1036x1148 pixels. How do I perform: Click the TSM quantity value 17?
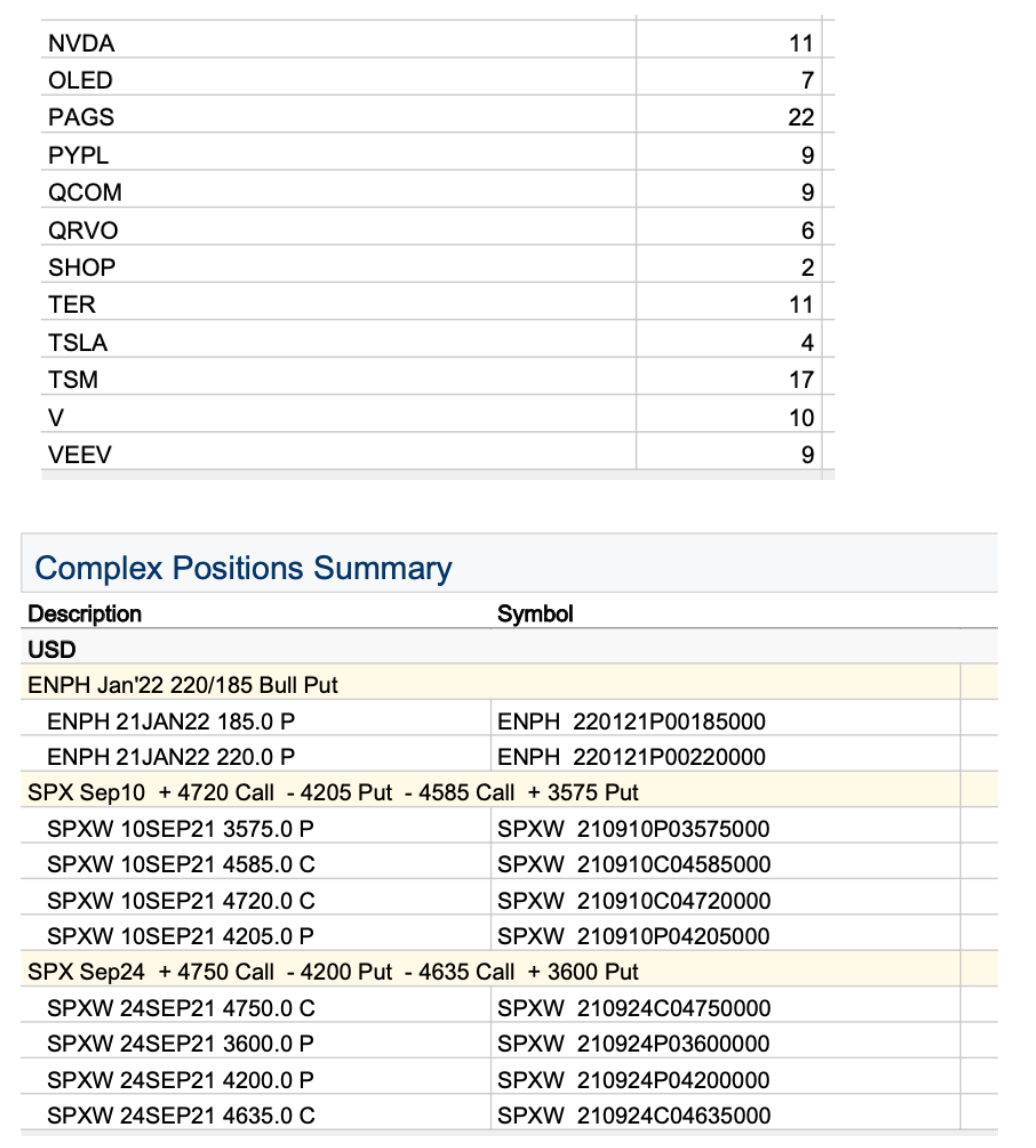800,380
